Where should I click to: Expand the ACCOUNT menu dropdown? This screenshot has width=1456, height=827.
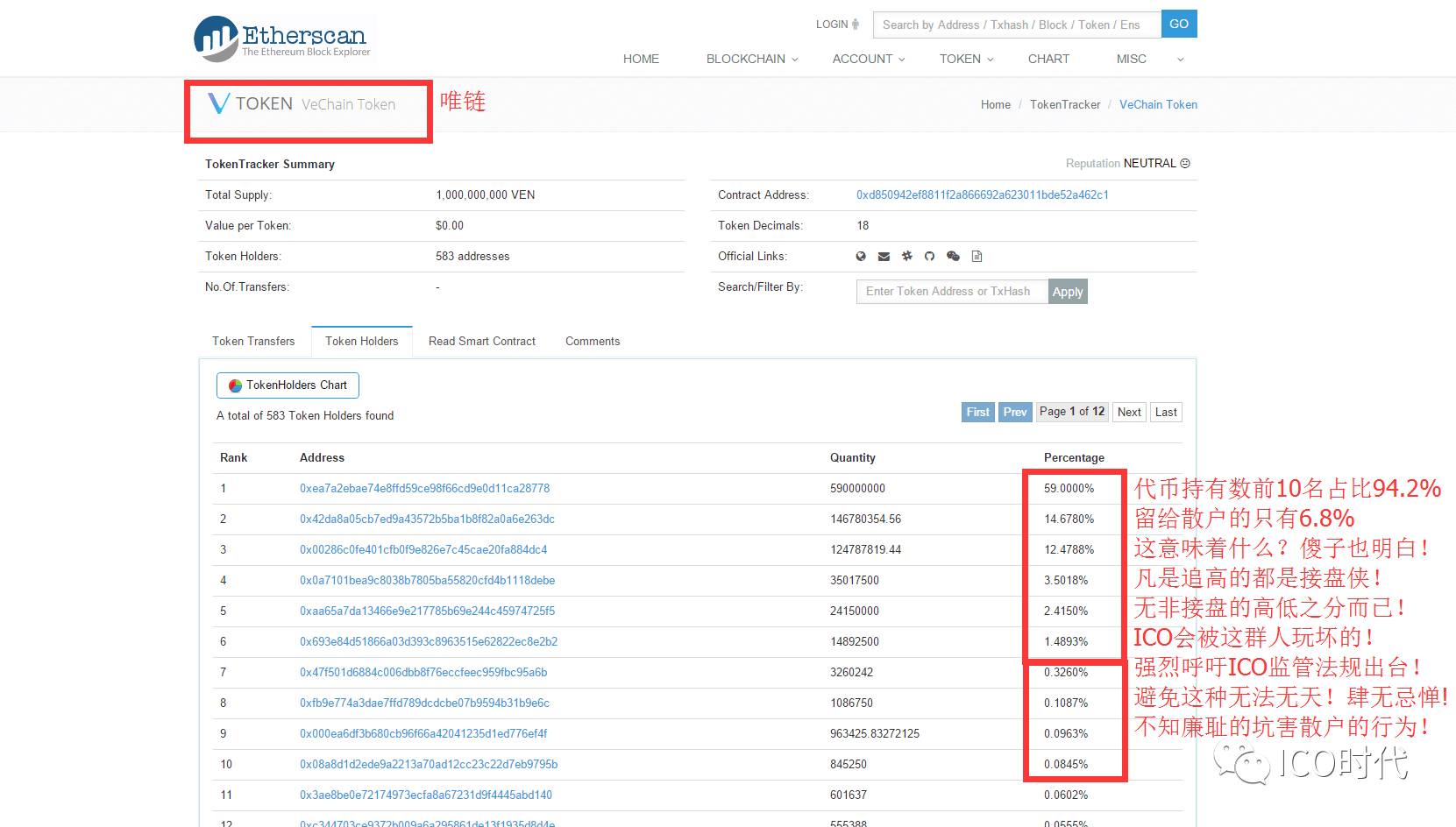click(x=869, y=59)
